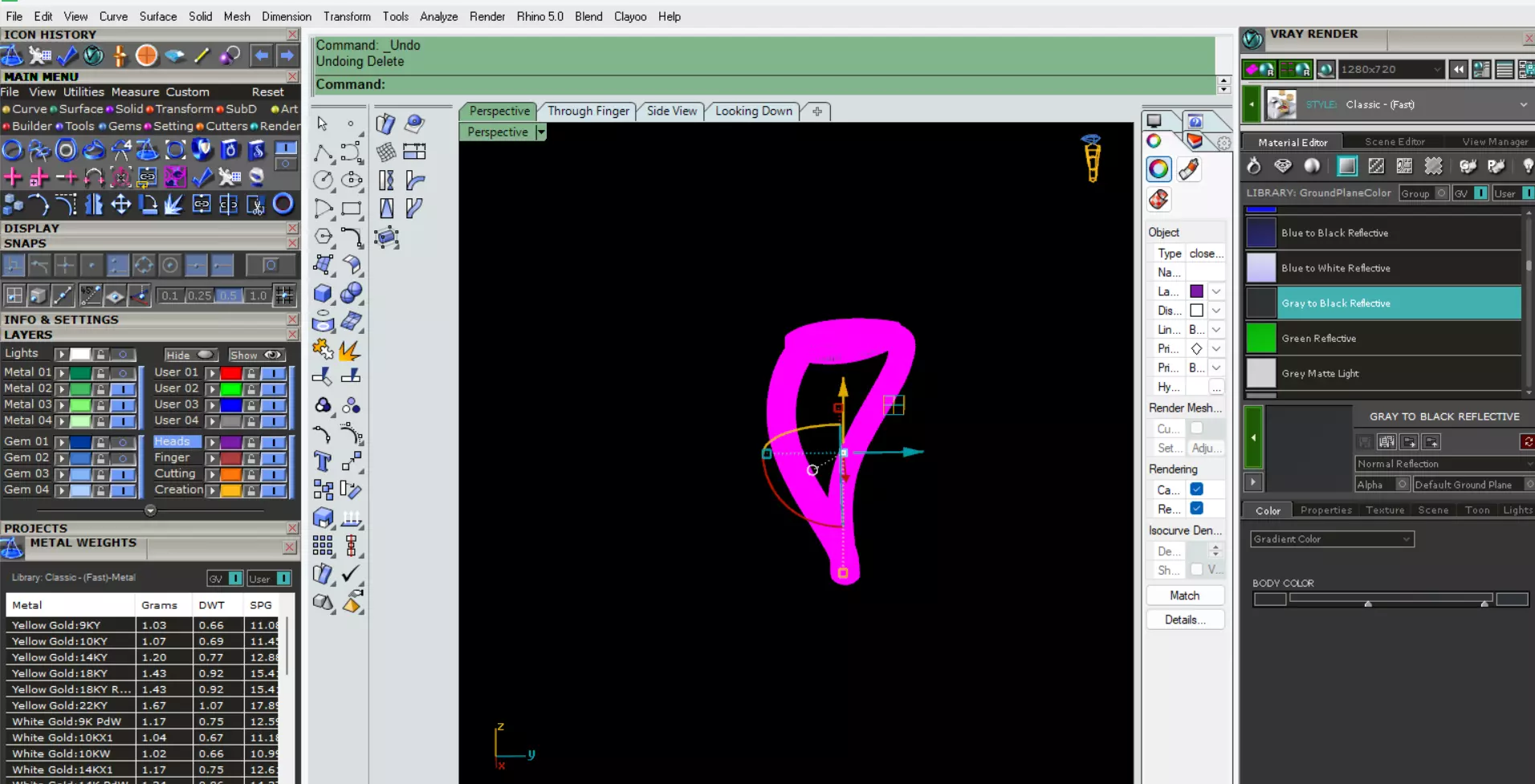Click the orange crosshair circle in Icon History
Image resolution: width=1535 pixels, height=784 pixels.
[147, 55]
